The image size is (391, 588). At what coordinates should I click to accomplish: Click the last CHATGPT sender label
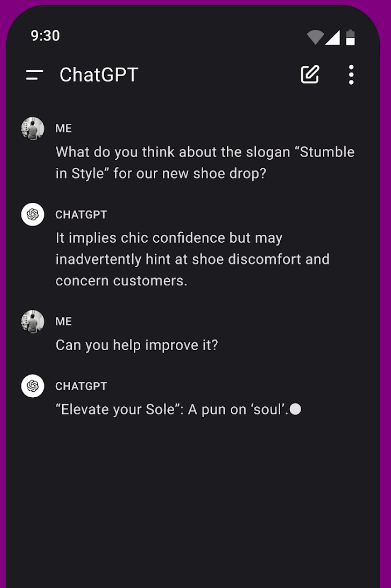(81, 386)
